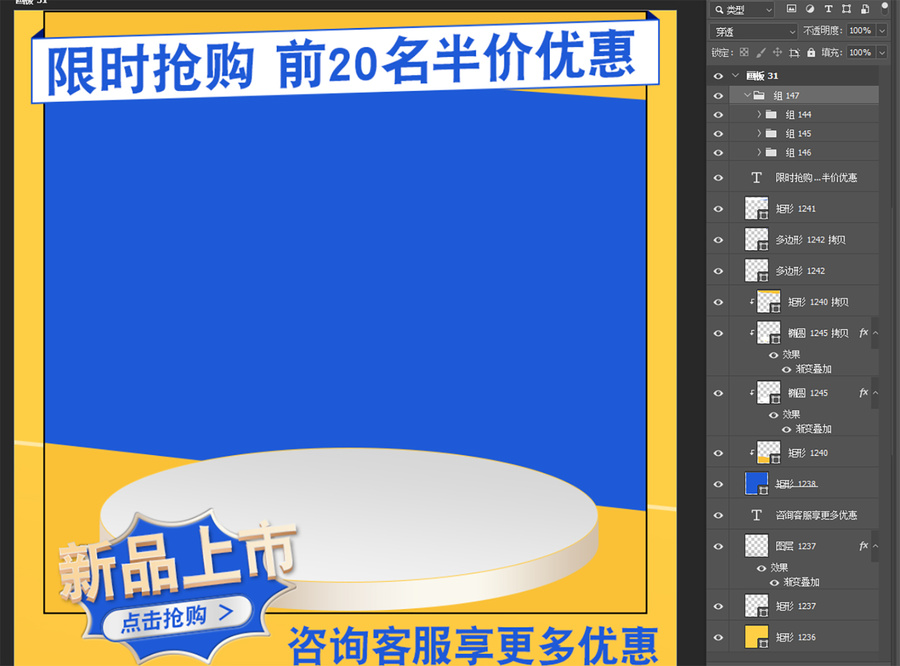Click the 咨询客服享更多优惠 text on canvas
The width and height of the screenshot is (900, 666).
[x=472, y=645]
